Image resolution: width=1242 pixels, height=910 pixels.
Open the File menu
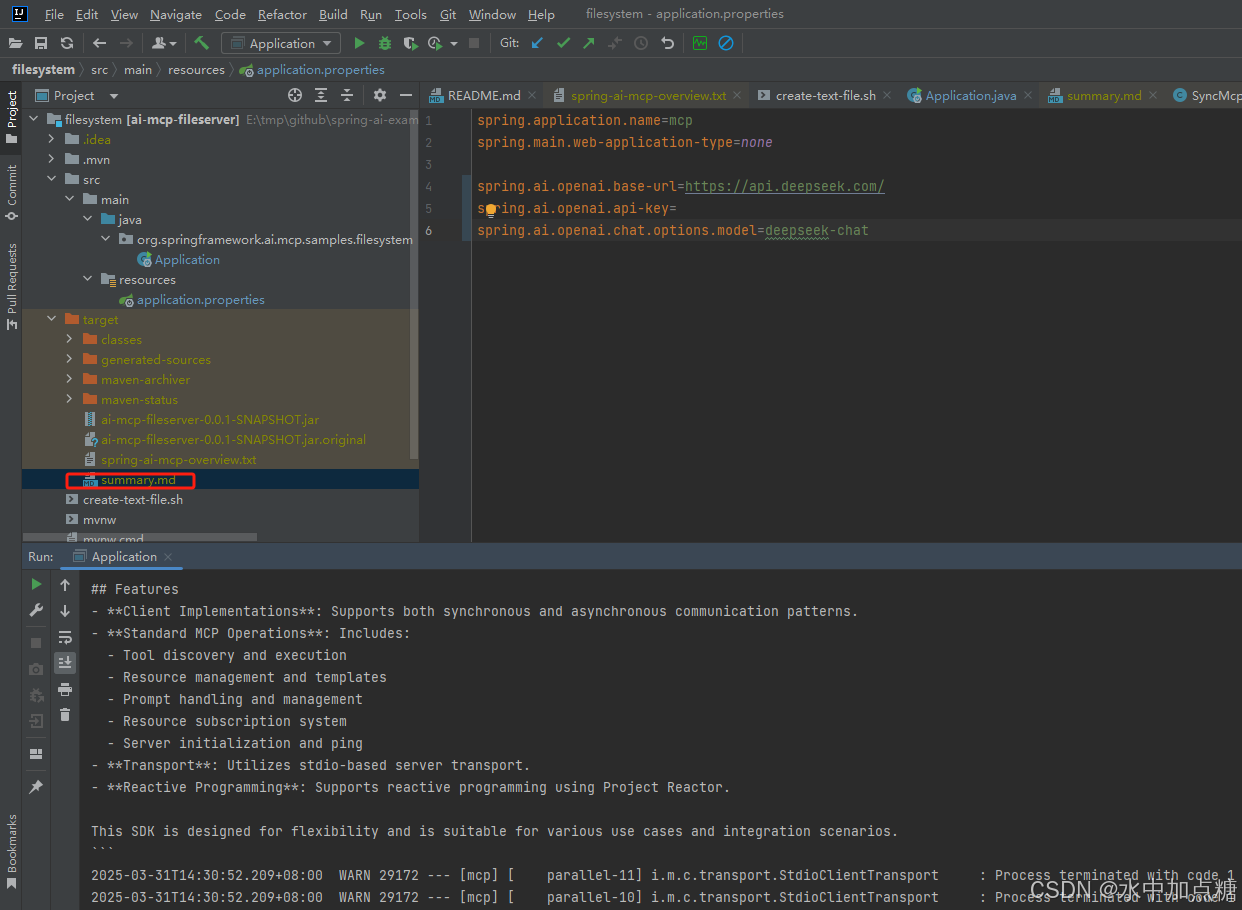(54, 15)
